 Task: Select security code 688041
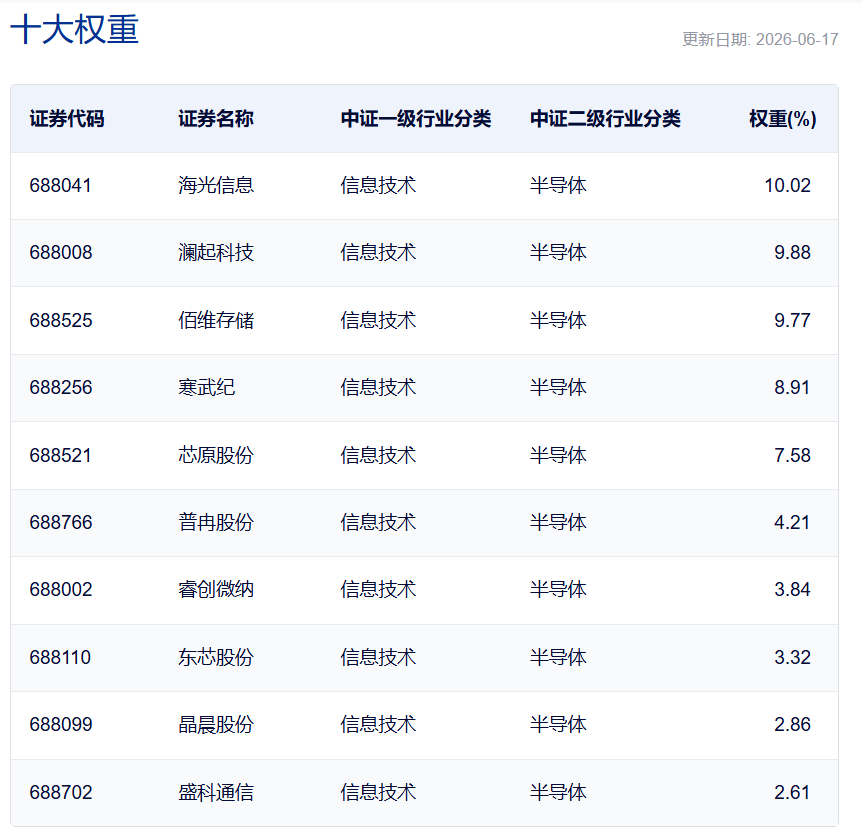click(x=60, y=185)
